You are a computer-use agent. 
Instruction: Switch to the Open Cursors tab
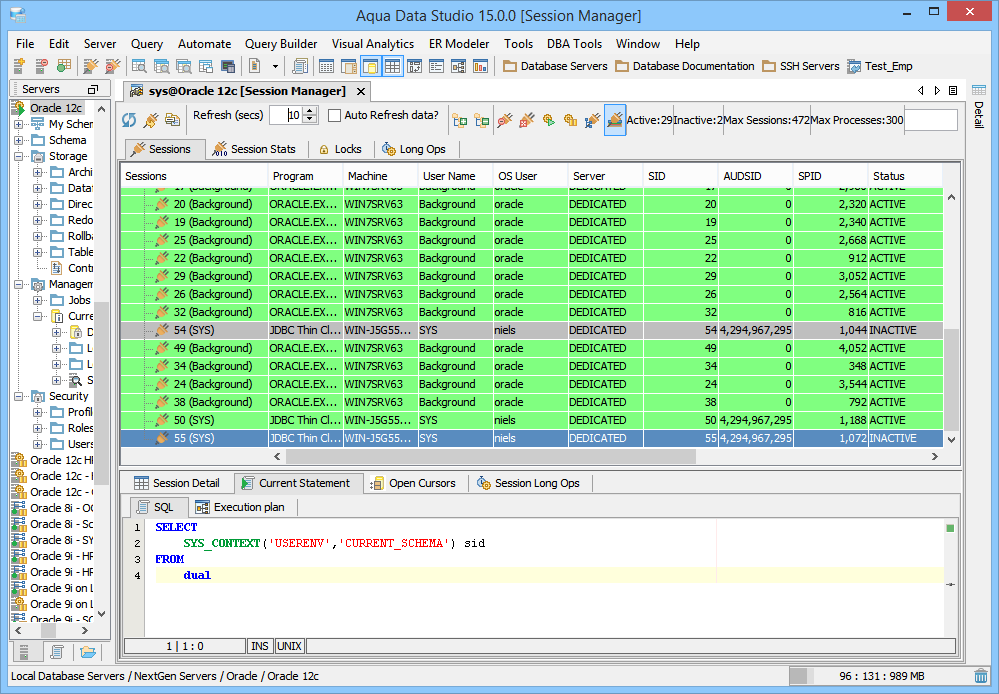click(413, 483)
